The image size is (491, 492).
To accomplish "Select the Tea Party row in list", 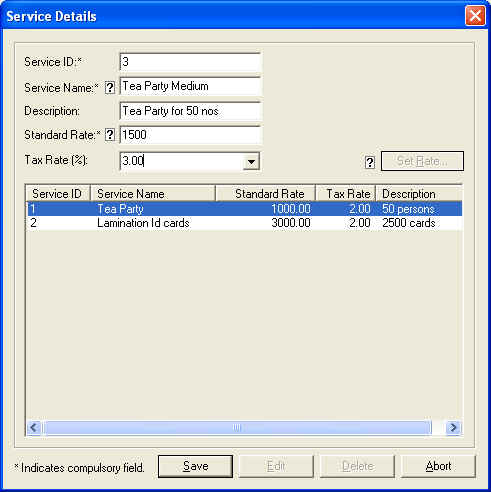I will tap(244, 209).
